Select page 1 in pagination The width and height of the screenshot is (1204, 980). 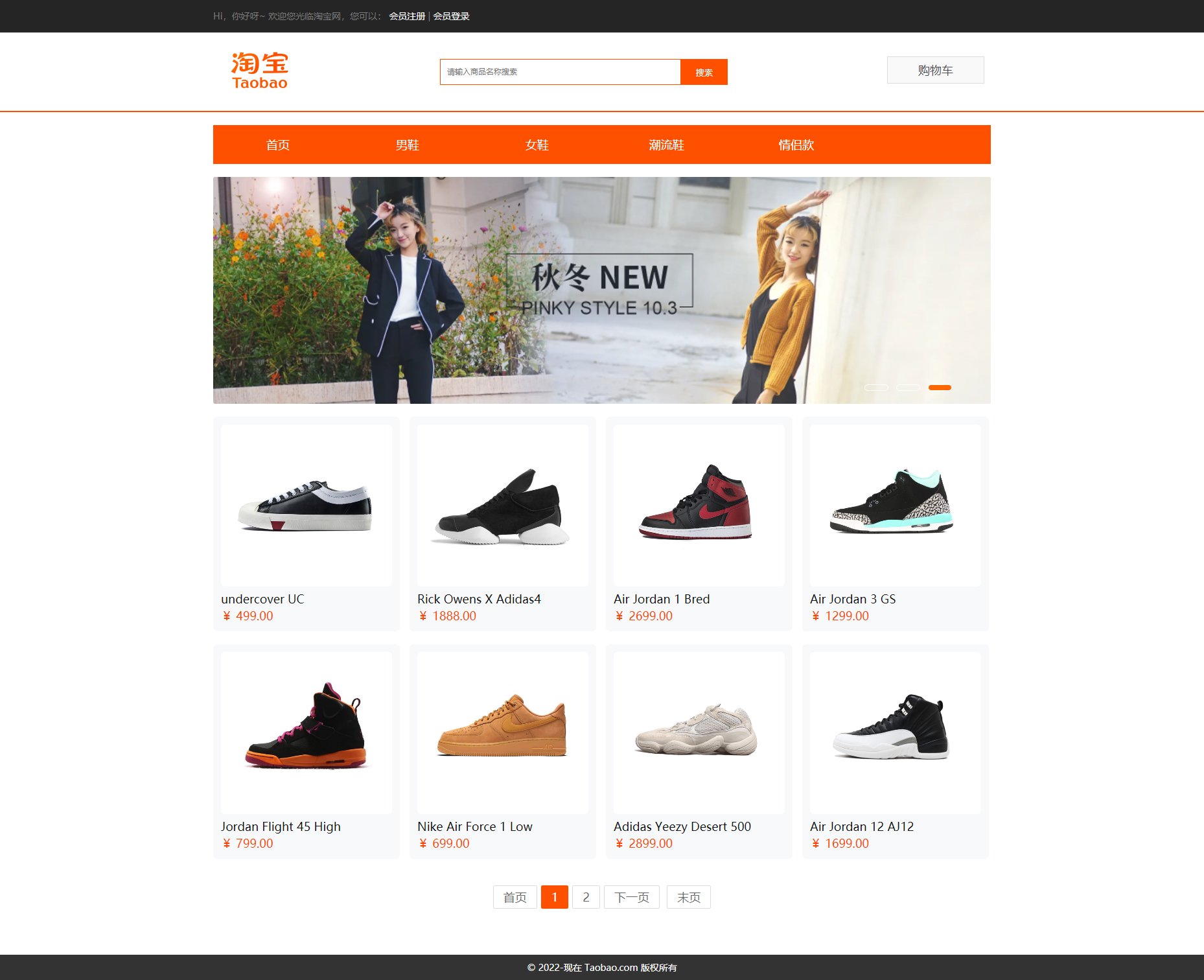[555, 897]
